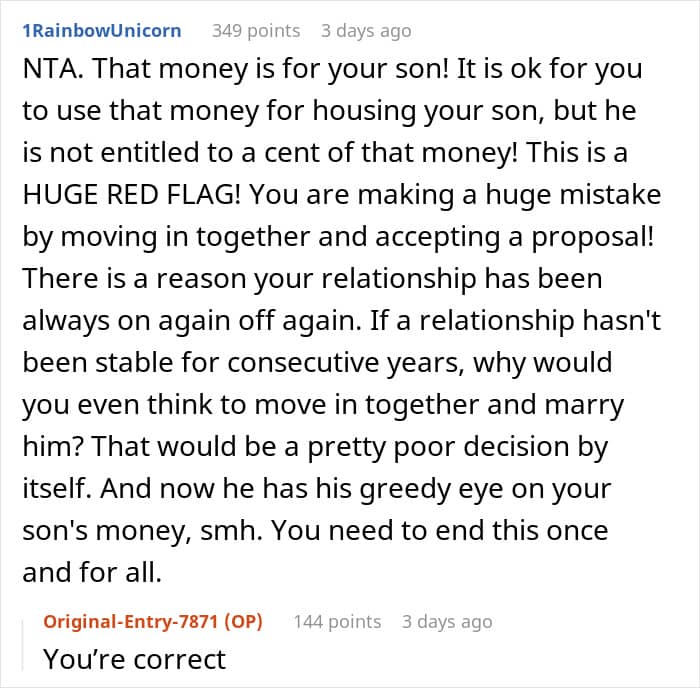700x688 pixels.
Task: Click the top comment's 3 days ago timestamp
Action: pos(365,30)
